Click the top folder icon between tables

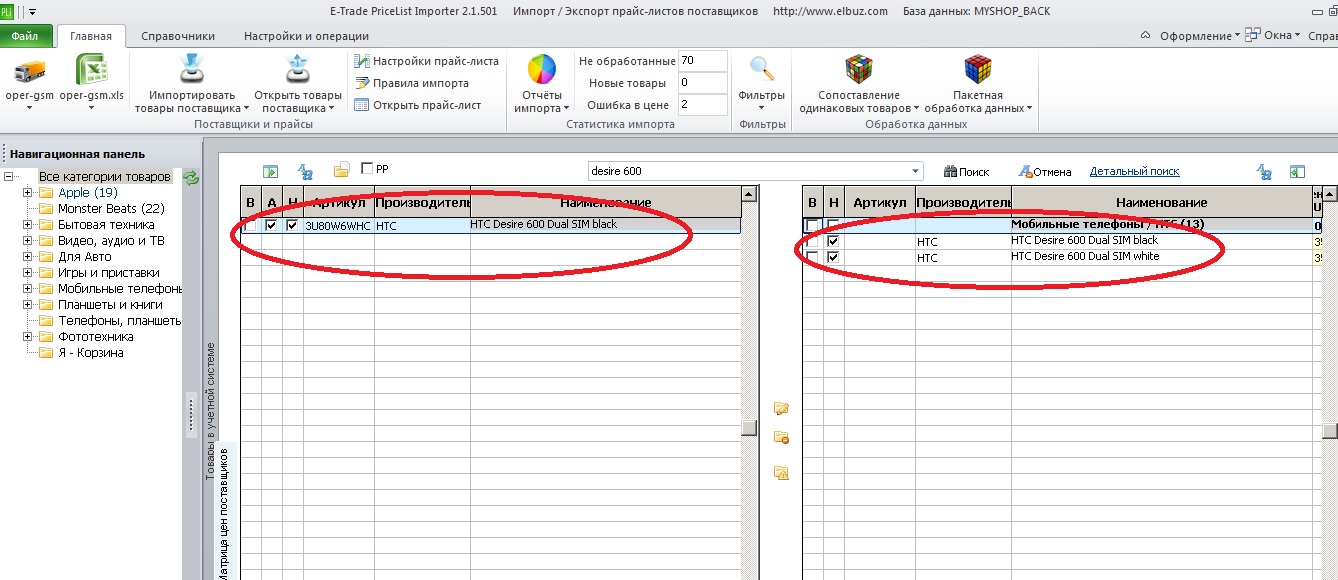[781, 408]
